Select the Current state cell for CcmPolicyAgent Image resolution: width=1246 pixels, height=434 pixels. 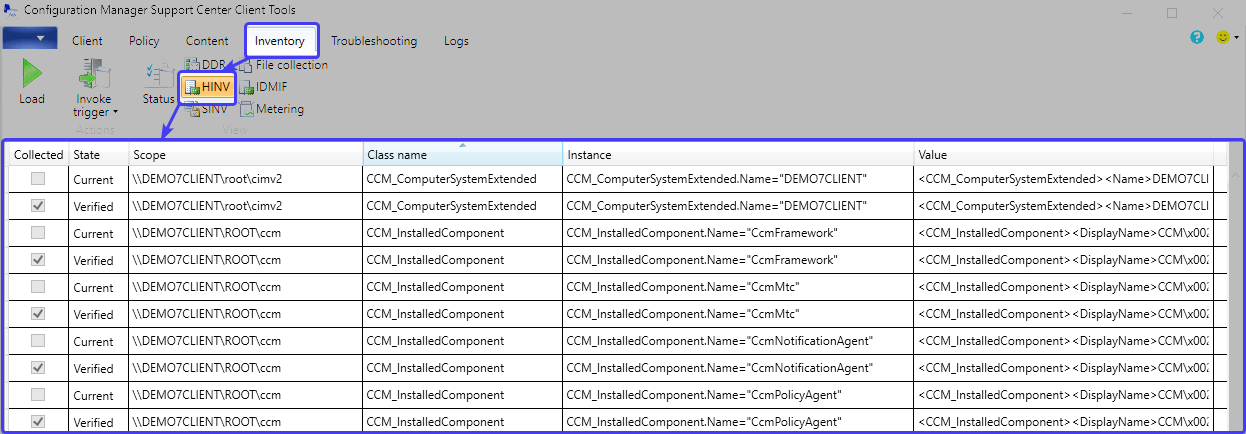tap(98, 395)
